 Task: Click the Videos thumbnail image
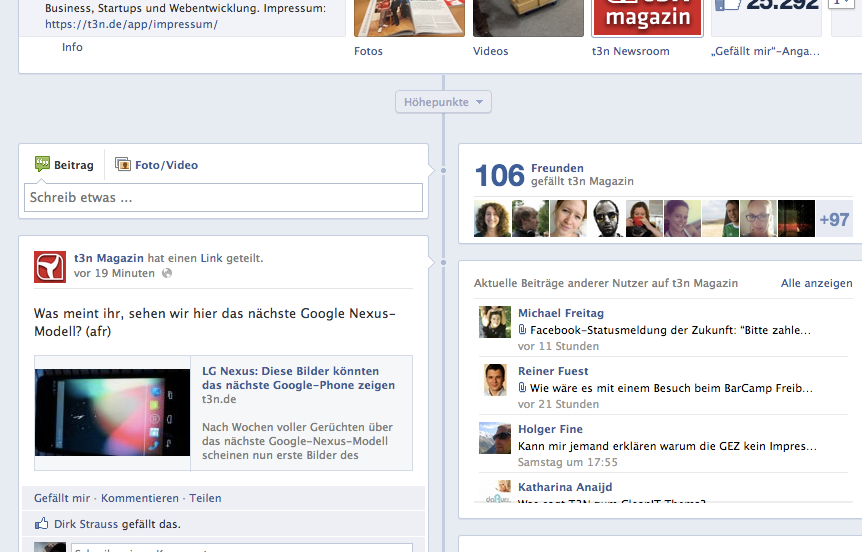tap(528, 18)
